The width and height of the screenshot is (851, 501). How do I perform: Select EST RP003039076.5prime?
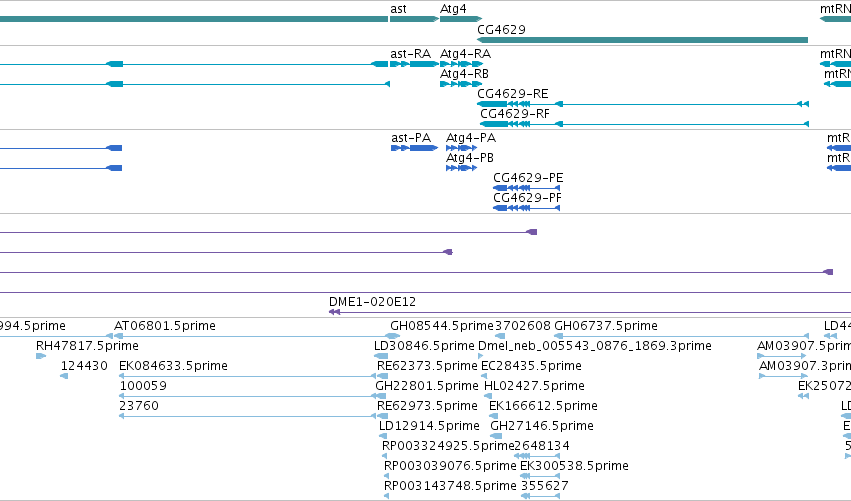click(x=450, y=466)
